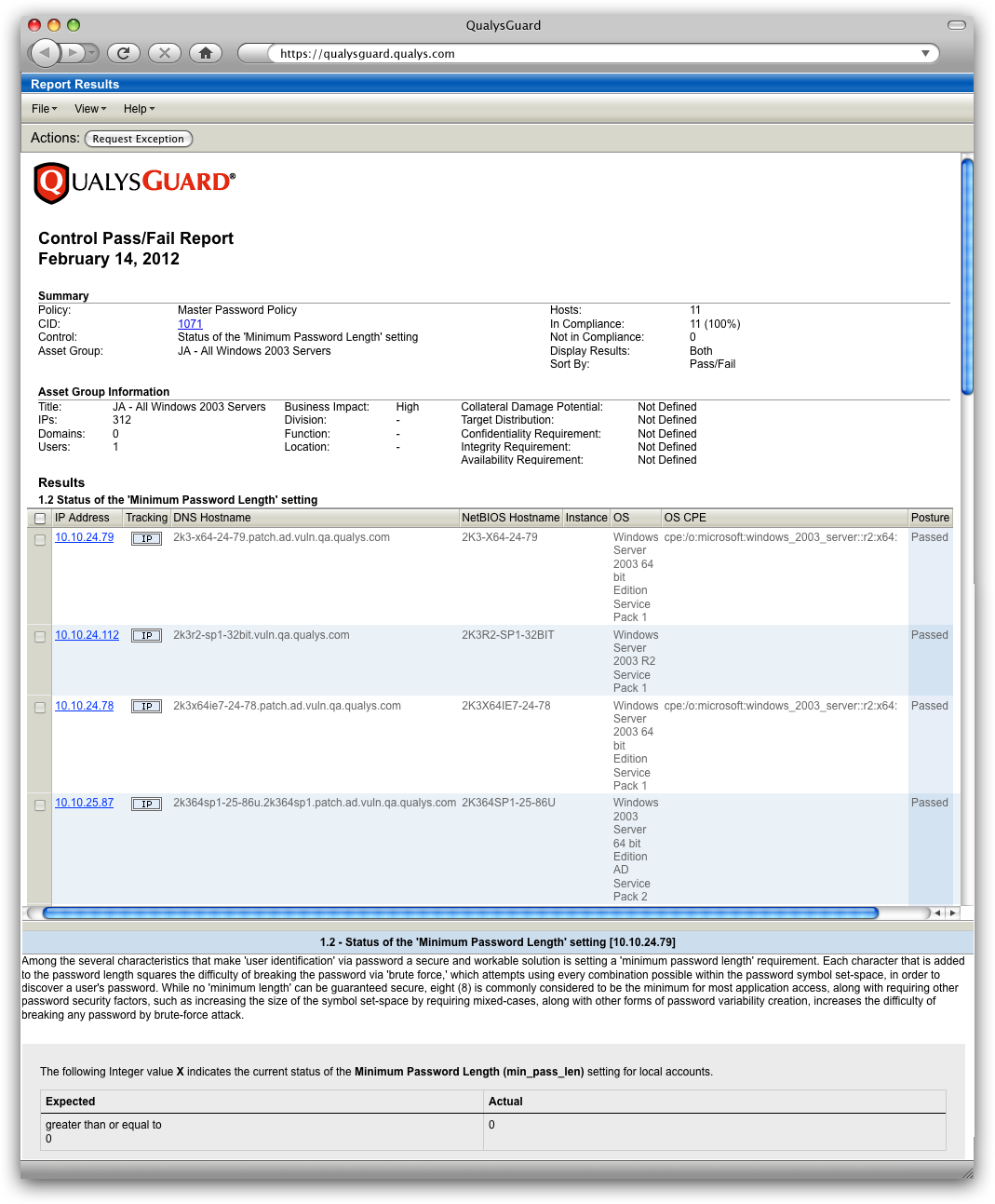Open the back/forward history dropdown arrow
This screenshot has width=995, height=1204.
[x=92, y=53]
